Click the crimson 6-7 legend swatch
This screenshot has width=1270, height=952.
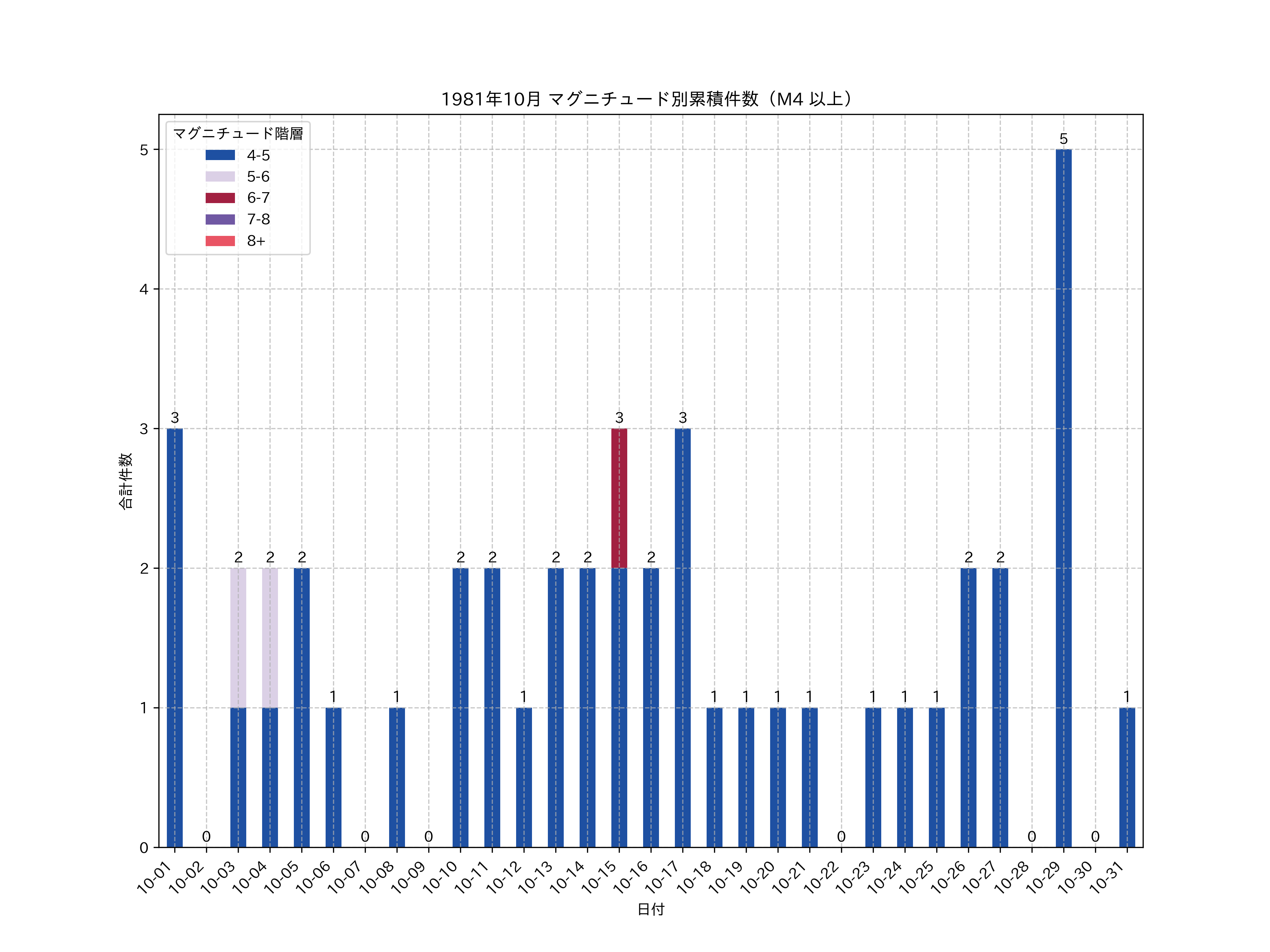coord(220,198)
